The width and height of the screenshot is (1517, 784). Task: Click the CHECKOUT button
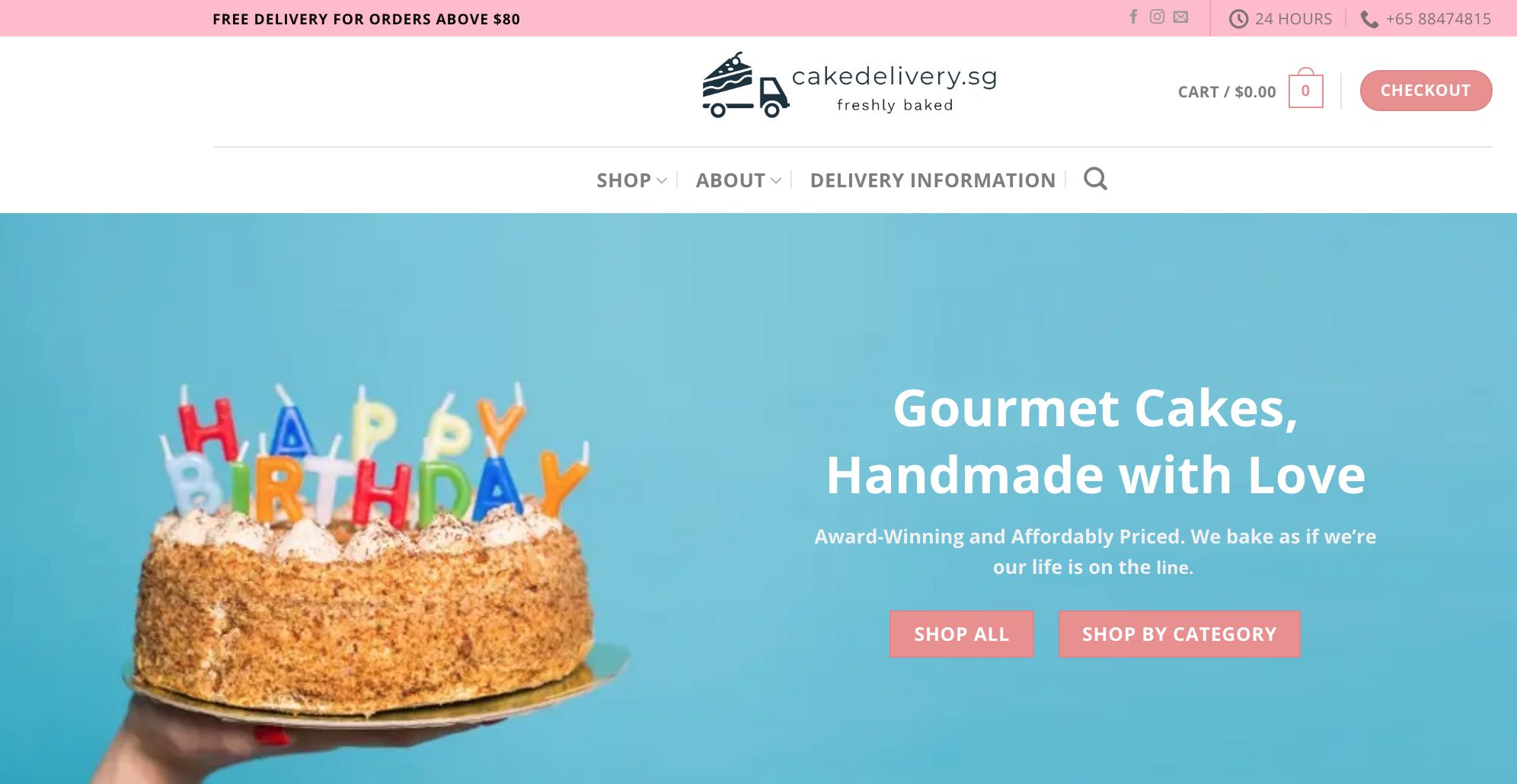coord(1426,91)
